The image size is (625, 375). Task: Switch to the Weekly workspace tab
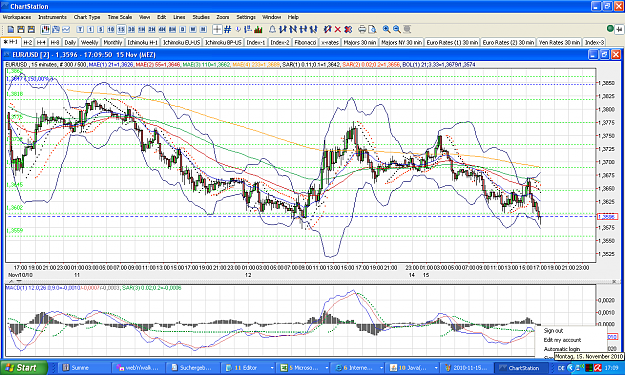[x=89, y=42]
